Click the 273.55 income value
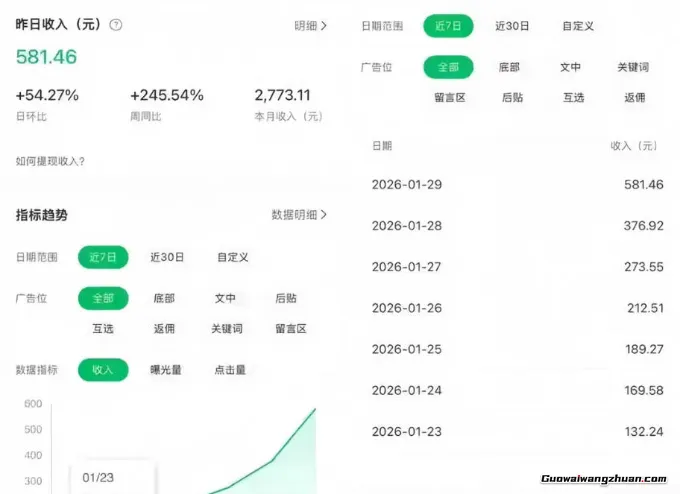 (x=644, y=267)
